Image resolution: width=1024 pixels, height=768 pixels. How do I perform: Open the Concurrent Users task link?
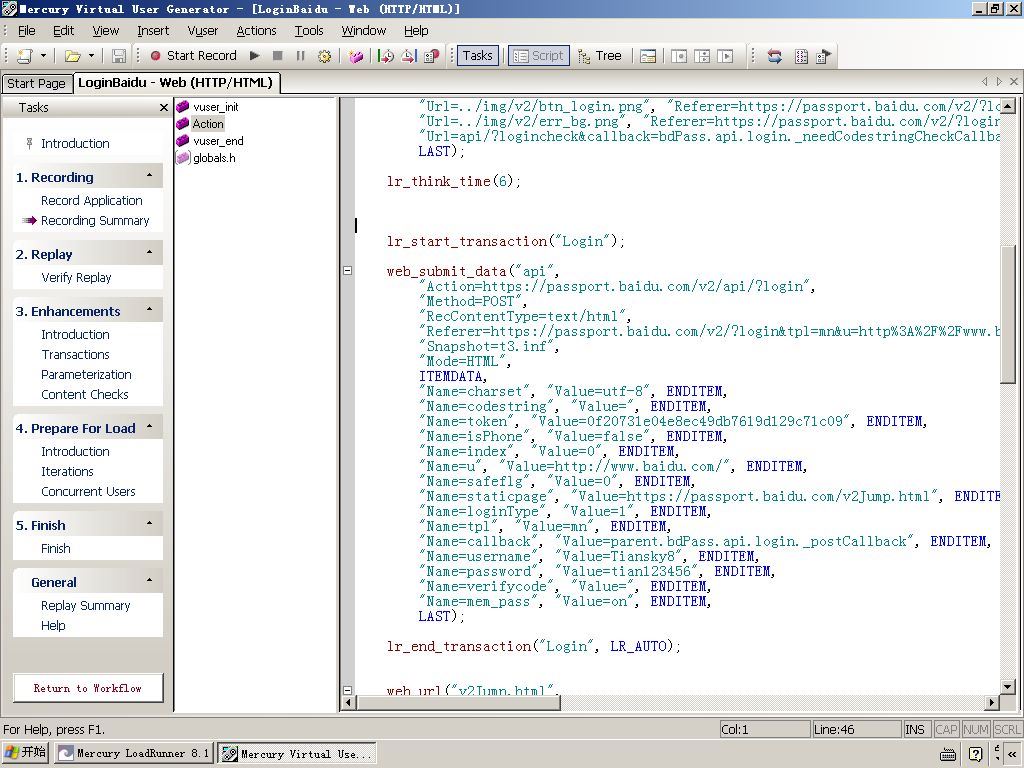coord(88,492)
